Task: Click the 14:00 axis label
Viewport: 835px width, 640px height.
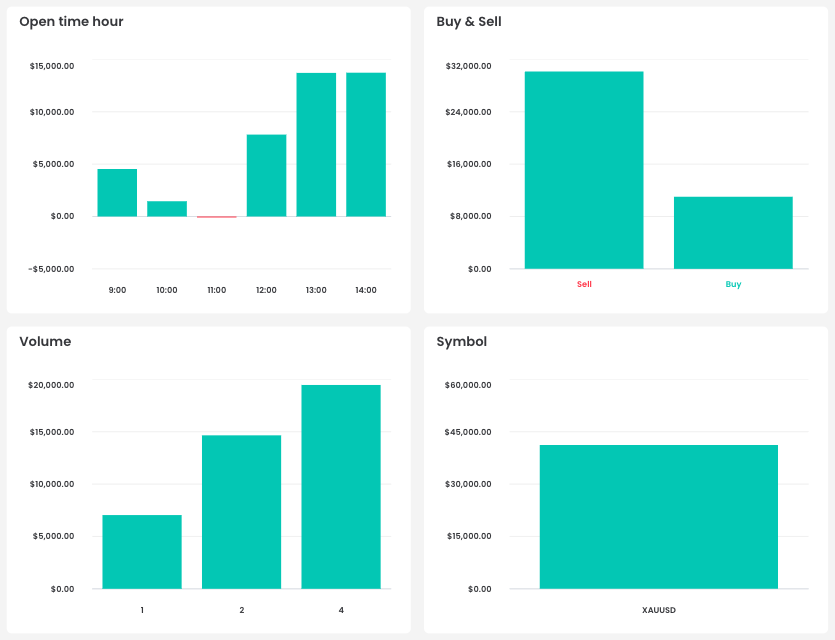Action: point(365,290)
